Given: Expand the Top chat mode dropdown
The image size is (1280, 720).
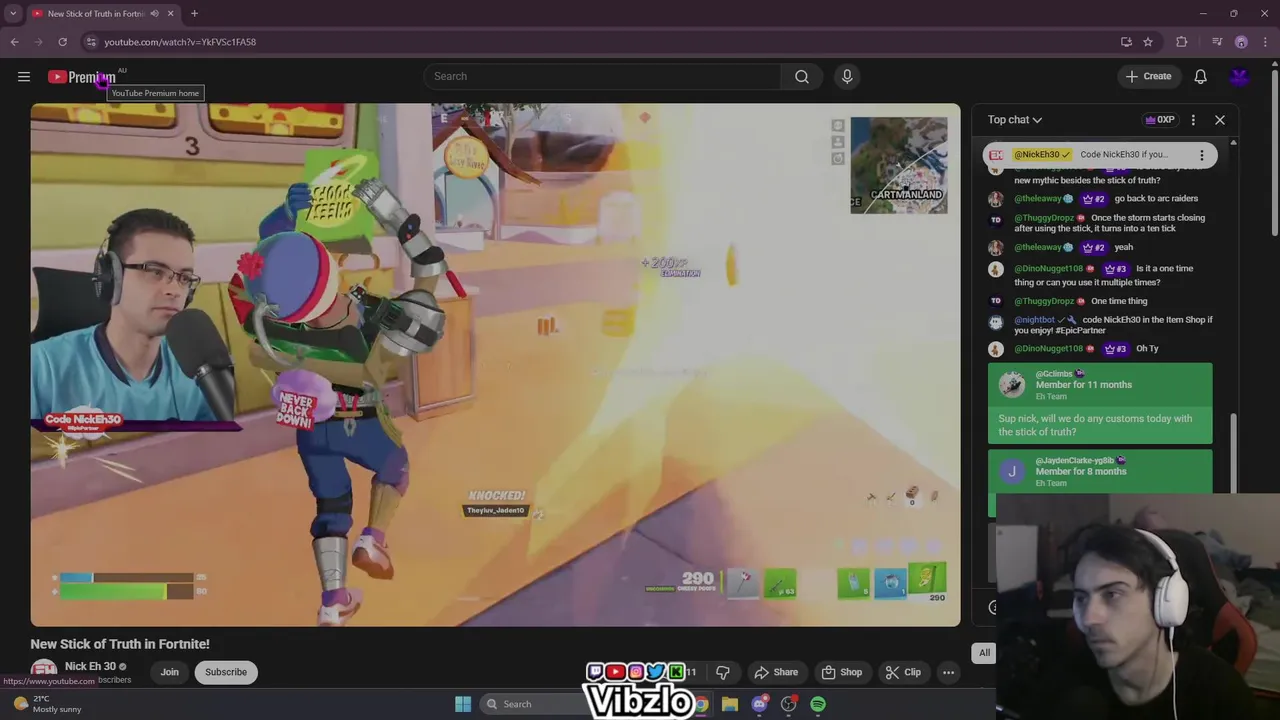Looking at the screenshot, I should point(1015,120).
